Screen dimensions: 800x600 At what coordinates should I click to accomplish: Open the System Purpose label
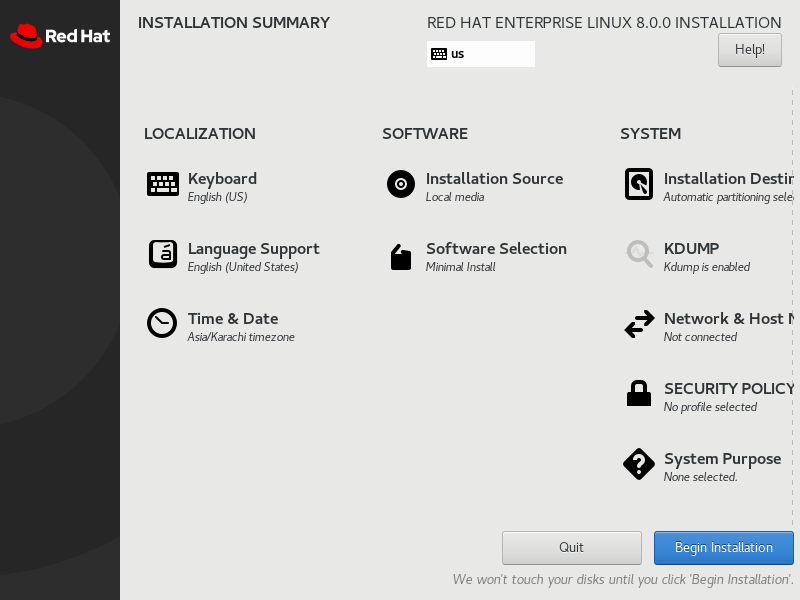click(722, 459)
